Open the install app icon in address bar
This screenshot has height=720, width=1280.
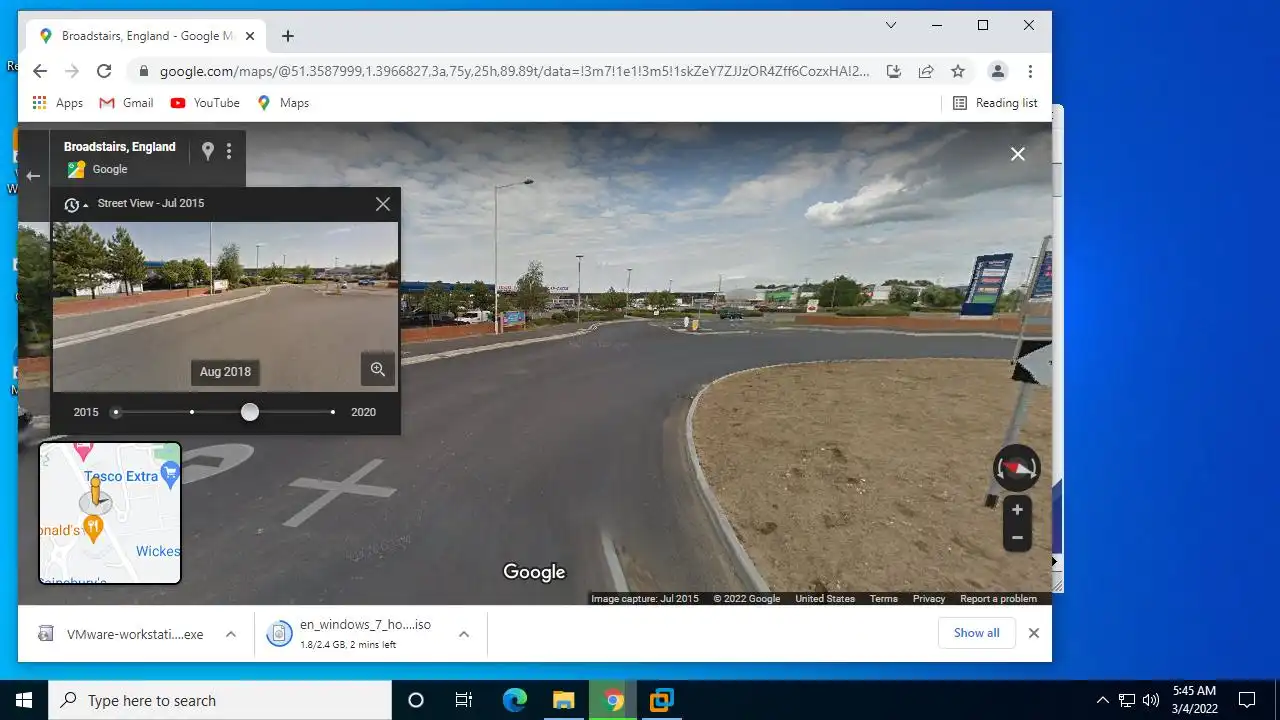pyautogui.click(x=894, y=71)
